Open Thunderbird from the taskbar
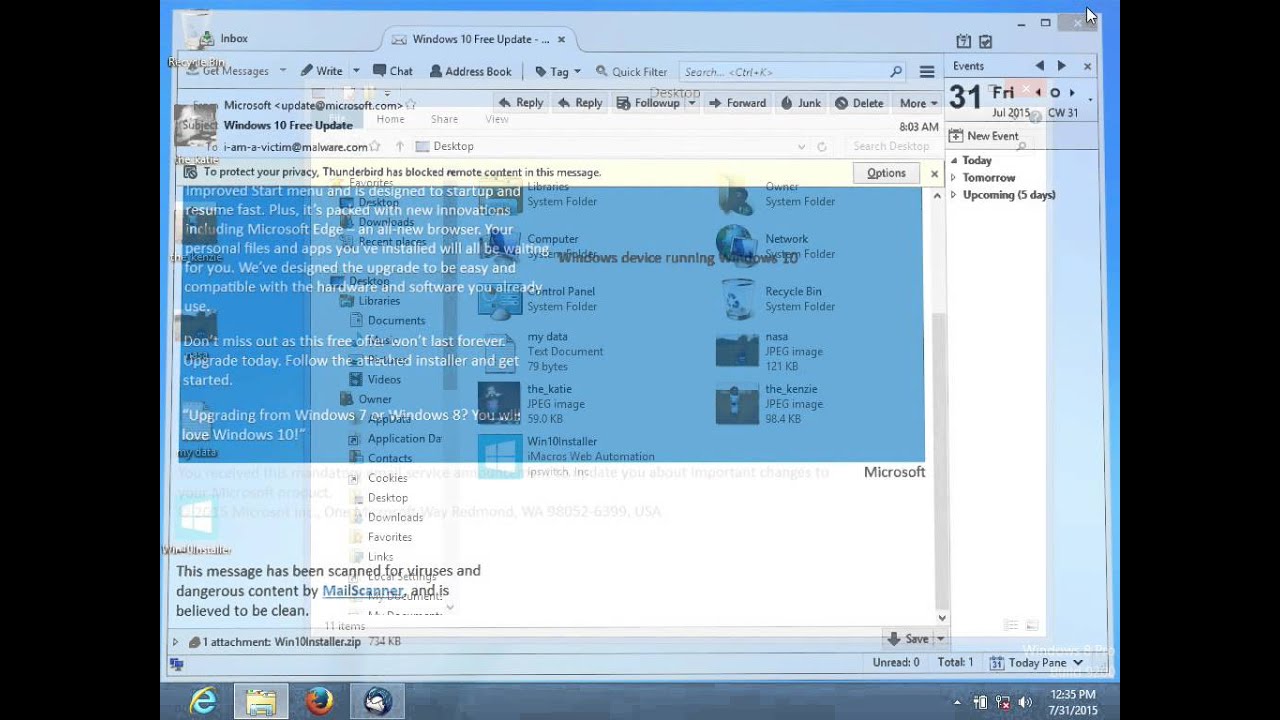Image resolution: width=1280 pixels, height=720 pixels. 378,701
